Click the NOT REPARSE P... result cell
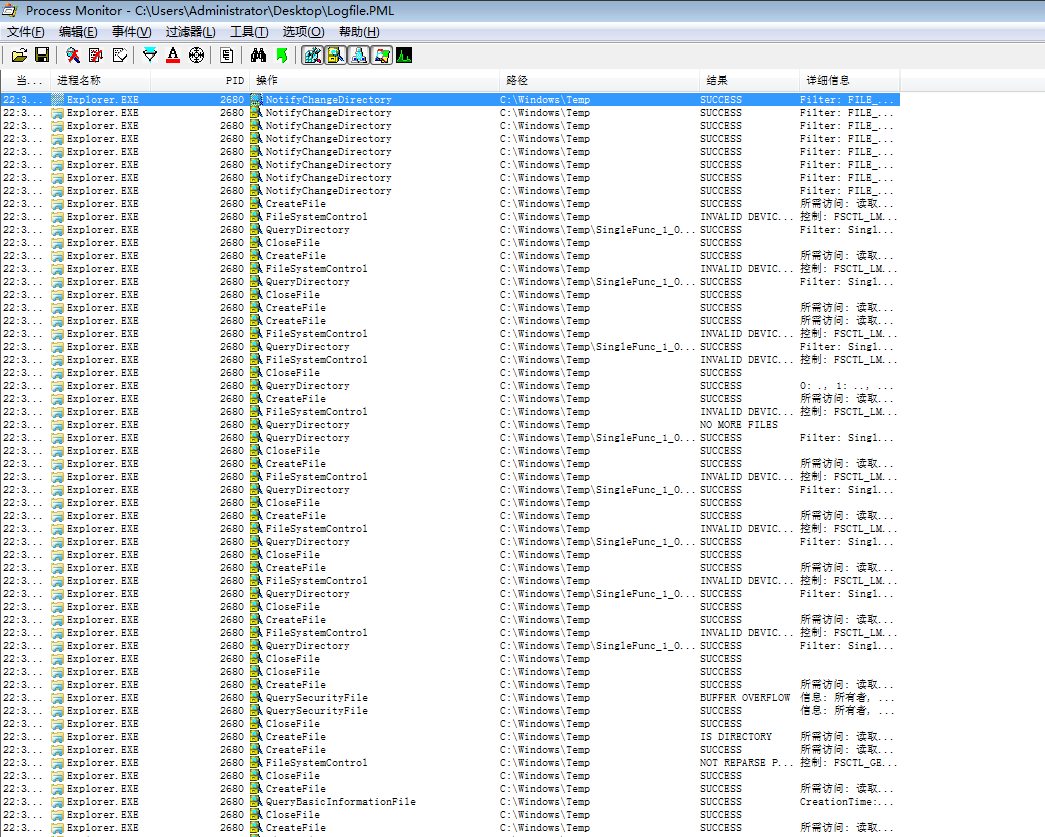Viewport: 1045px width, 837px height. pyautogui.click(x=746, y=763)
